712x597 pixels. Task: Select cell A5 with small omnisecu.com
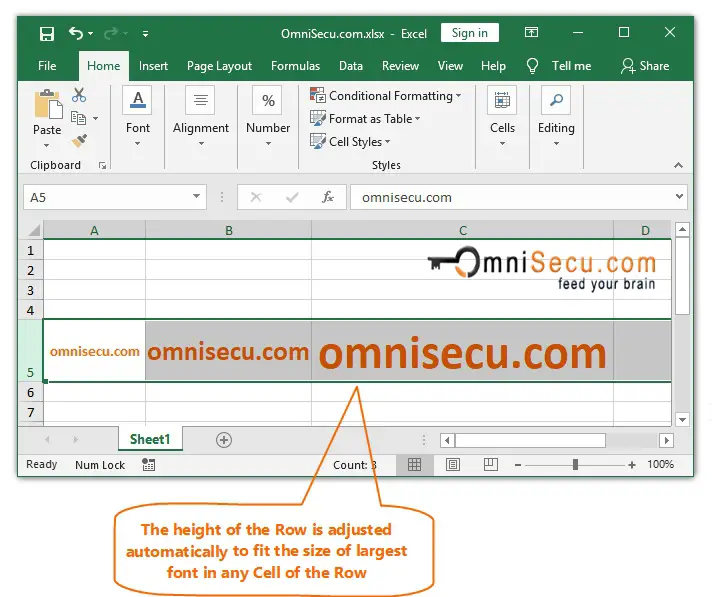tap(94, 350)
